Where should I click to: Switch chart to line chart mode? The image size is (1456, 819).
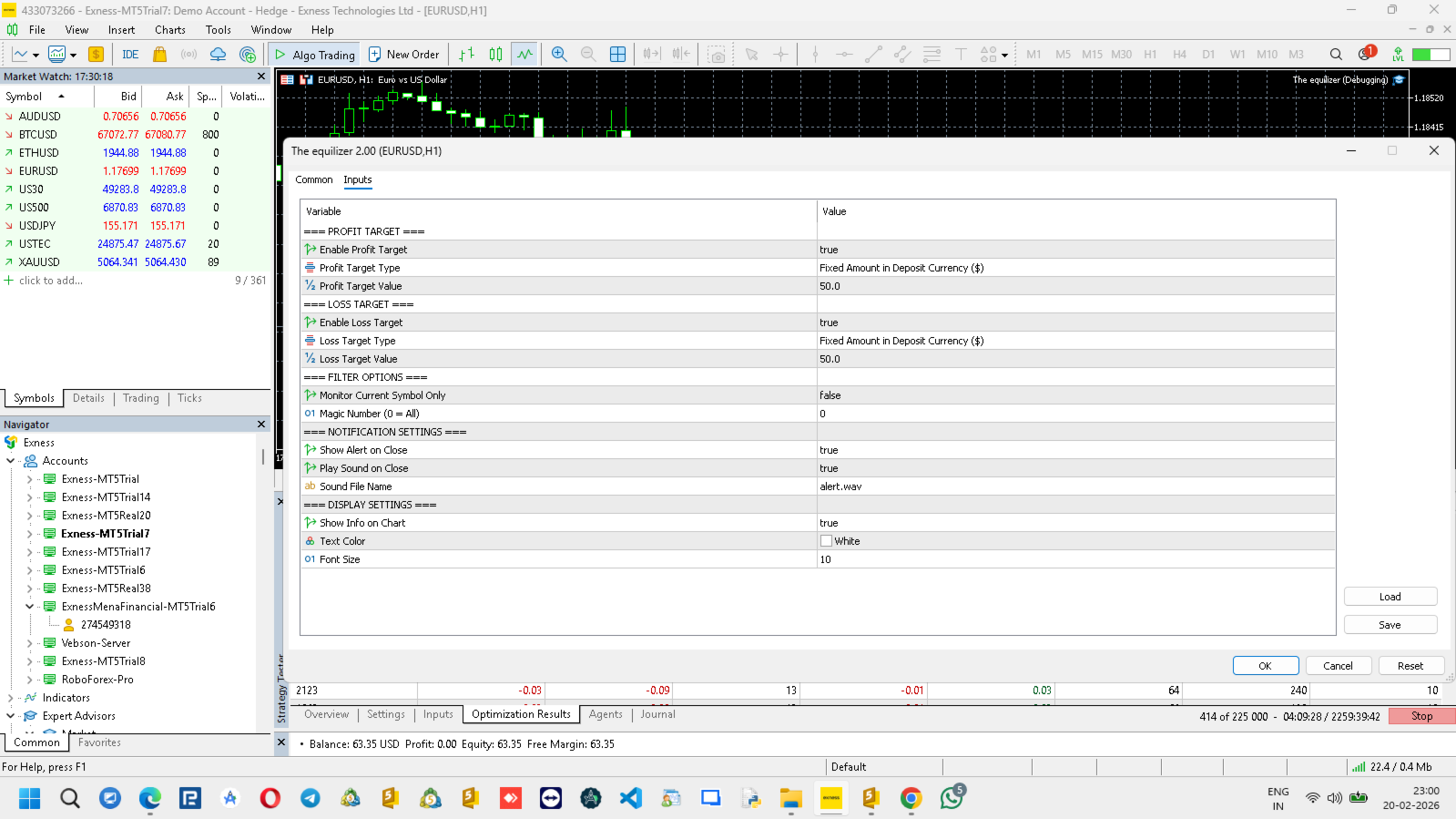pyautogui.click(x=524, y=55)
